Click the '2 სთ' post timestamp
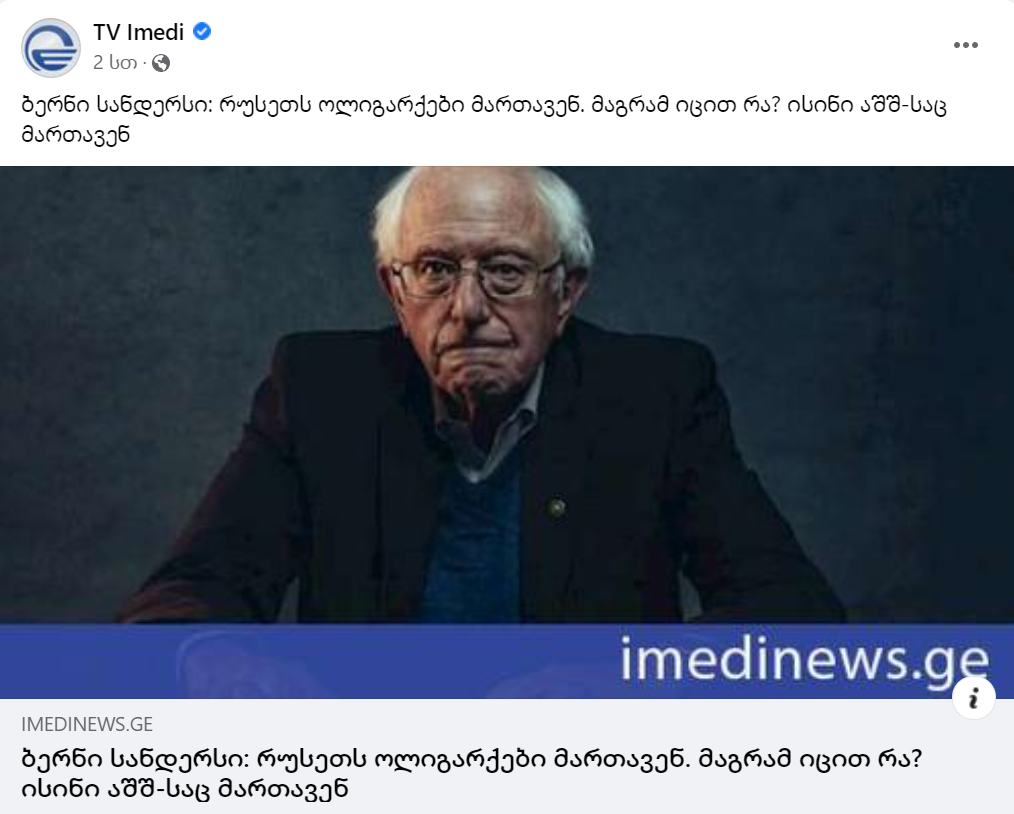Viewport: 1014px width, 814px height. 115,63
